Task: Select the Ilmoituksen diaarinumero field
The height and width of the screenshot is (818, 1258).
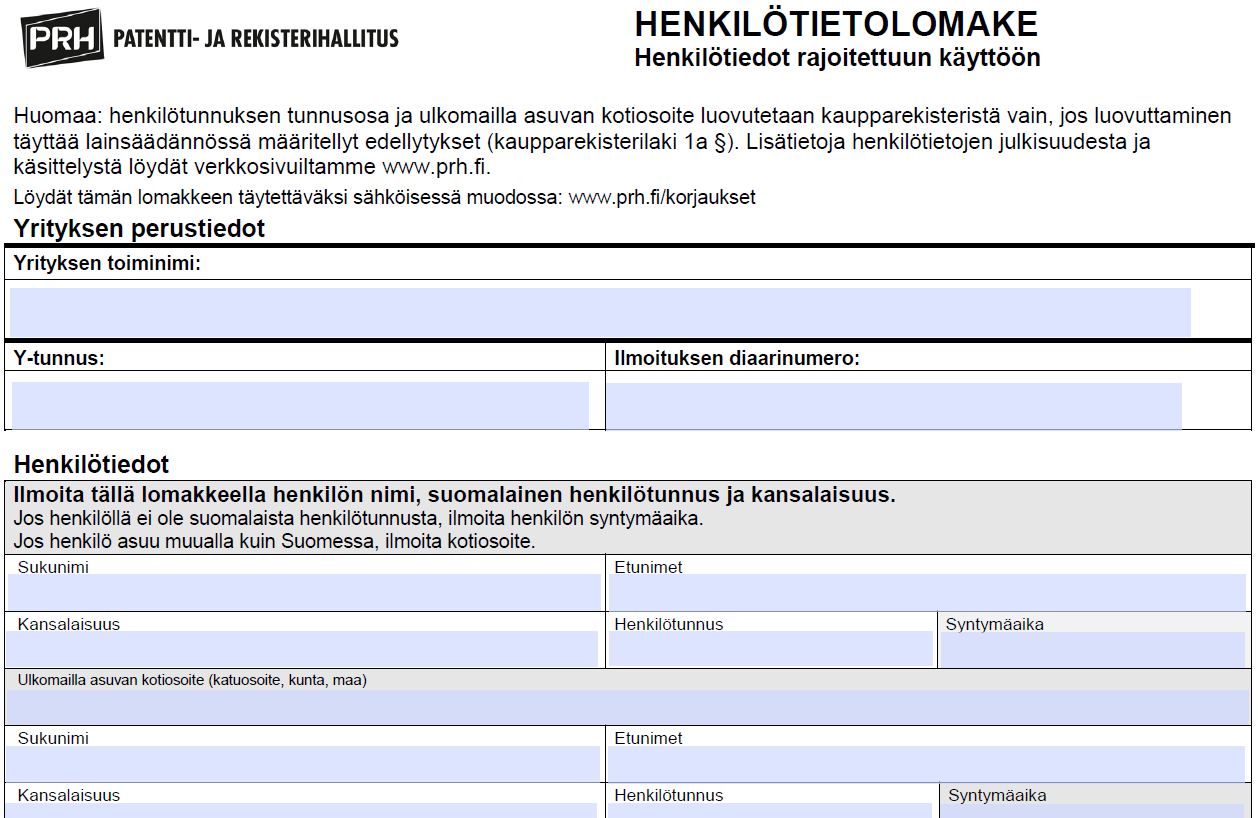Action: point(895,406)
